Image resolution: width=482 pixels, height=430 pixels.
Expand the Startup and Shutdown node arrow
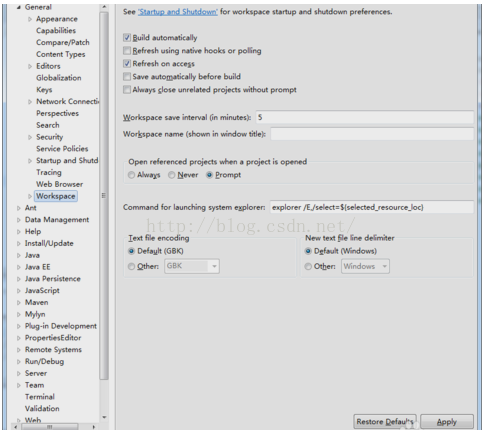pyautogui.click(x=30, y=161)
